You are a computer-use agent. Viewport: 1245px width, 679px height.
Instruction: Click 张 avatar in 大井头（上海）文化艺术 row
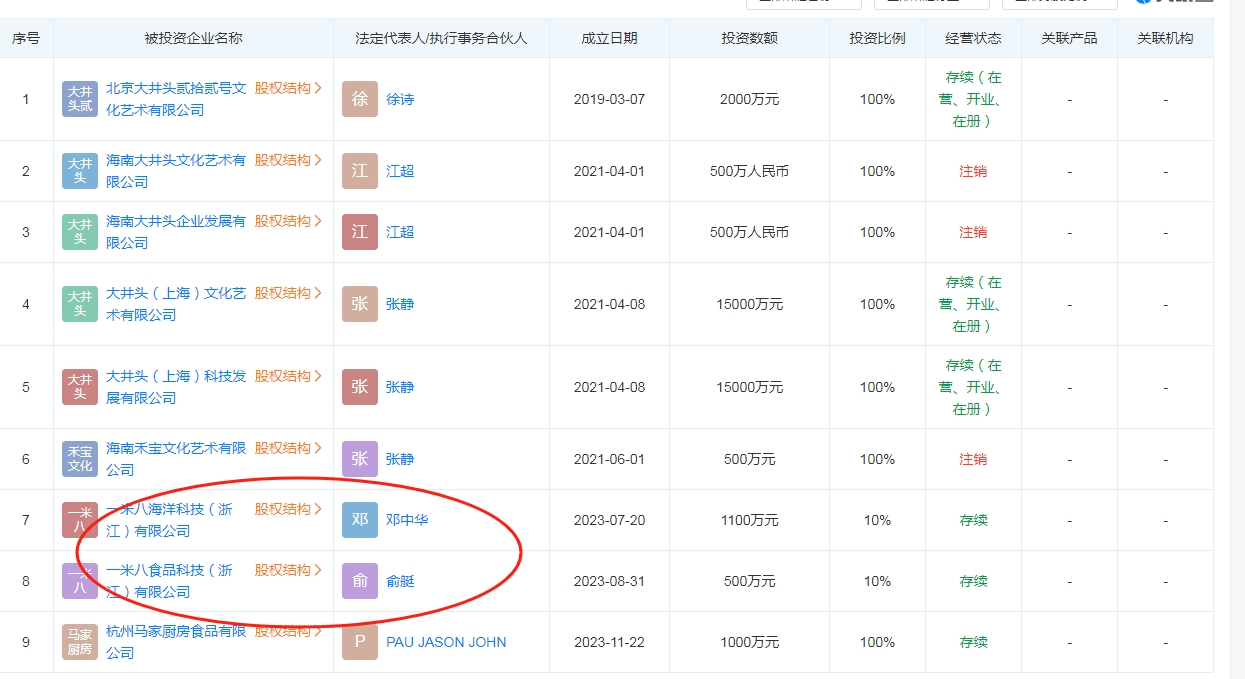(360, 304)
